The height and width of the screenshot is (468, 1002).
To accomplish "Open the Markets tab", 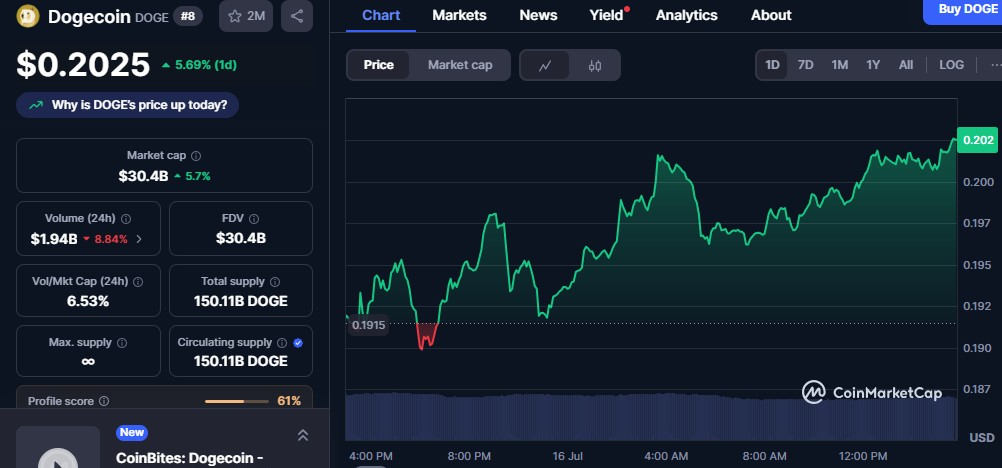I will (459, 15).
